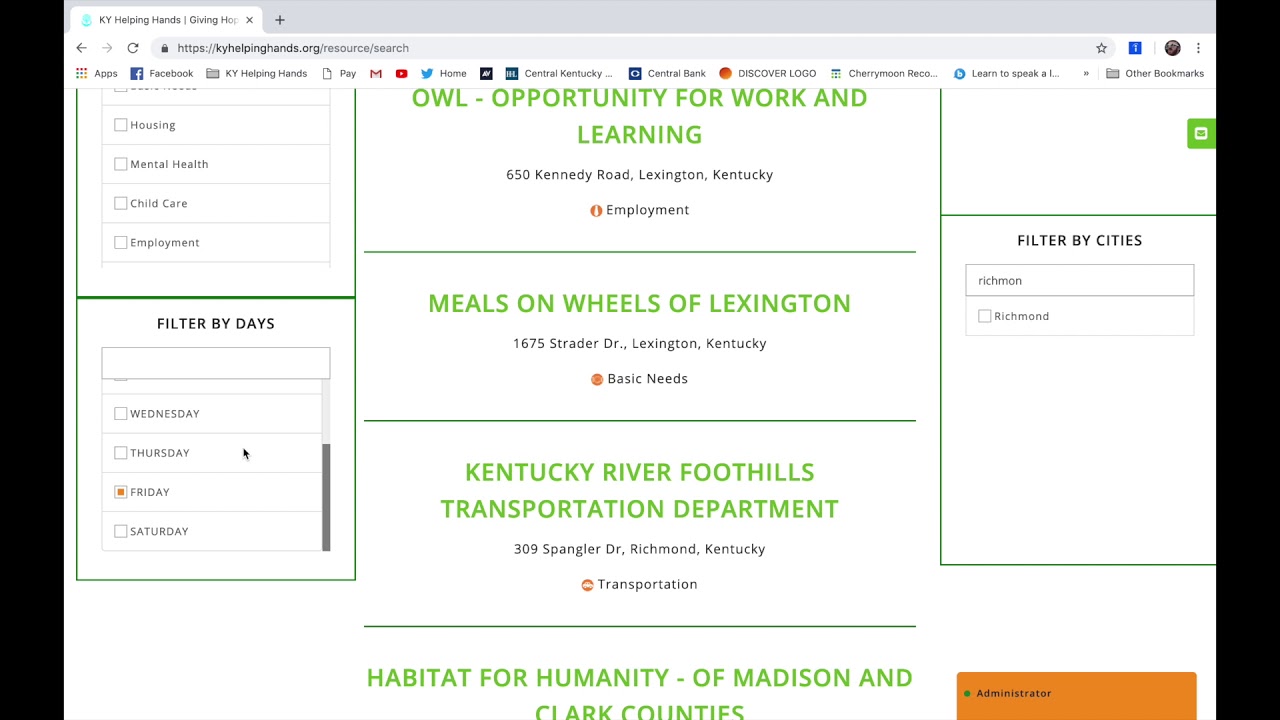This screenshot has height=720, width=1280.
Task: Open the Central Bank bookmark
Action: (x=667, y=73)
